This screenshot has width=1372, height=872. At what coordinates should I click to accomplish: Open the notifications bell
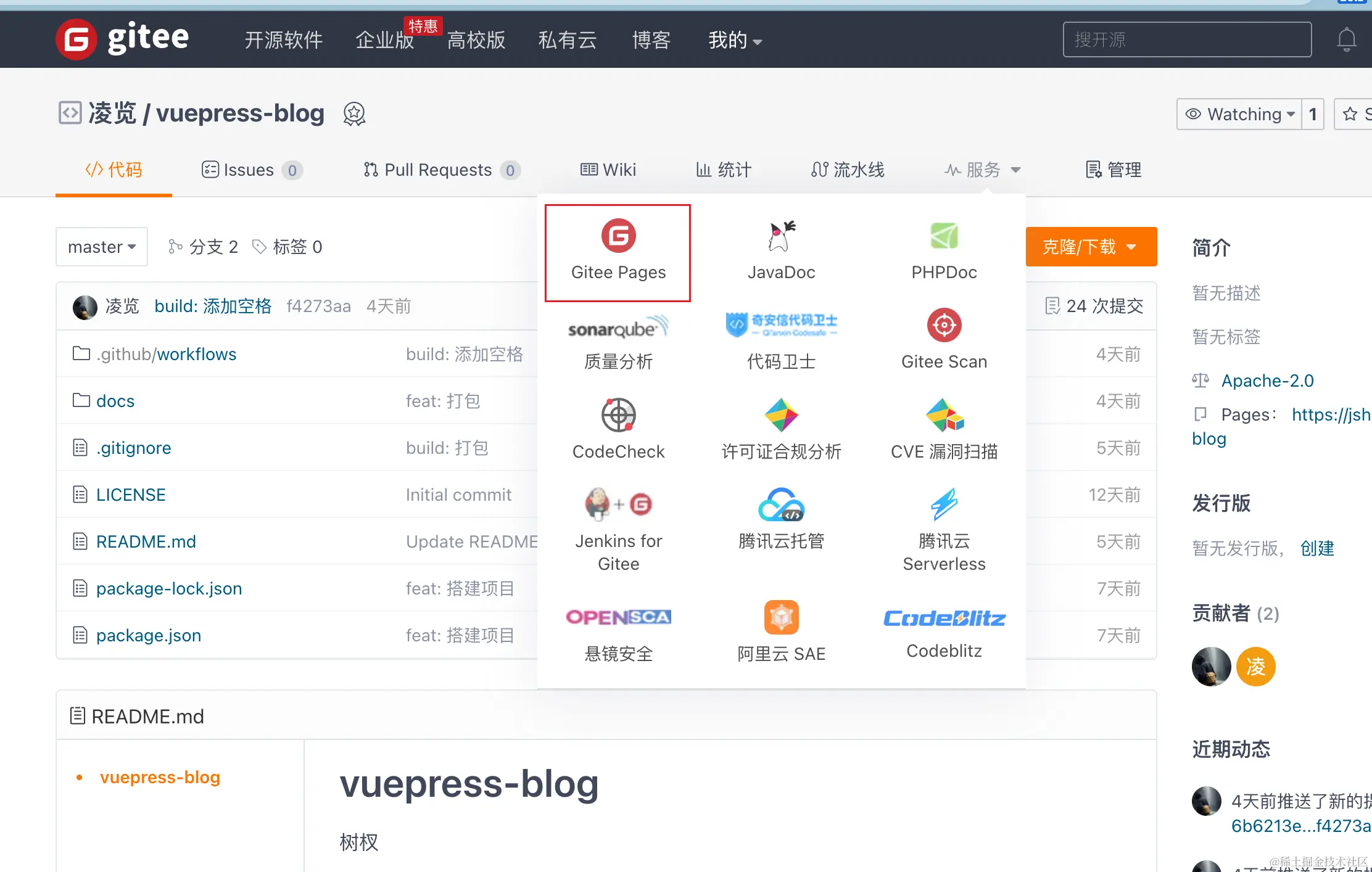(1346, 40)
